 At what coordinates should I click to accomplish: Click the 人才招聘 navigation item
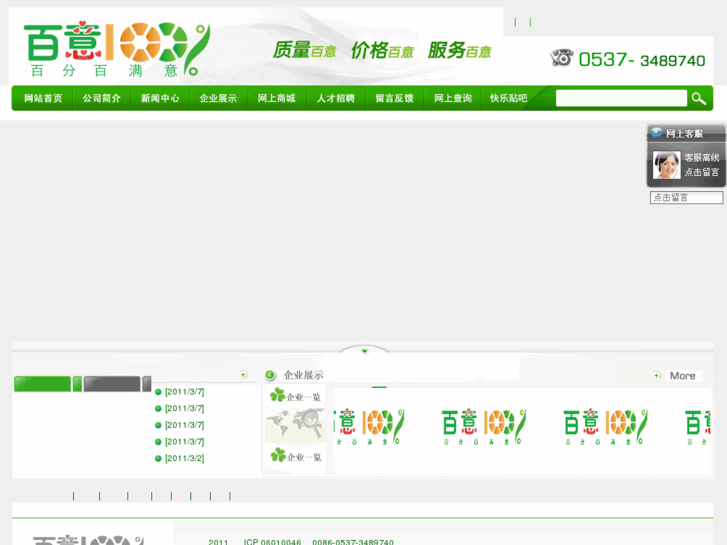pyautogui.click(x=335, y=98)
